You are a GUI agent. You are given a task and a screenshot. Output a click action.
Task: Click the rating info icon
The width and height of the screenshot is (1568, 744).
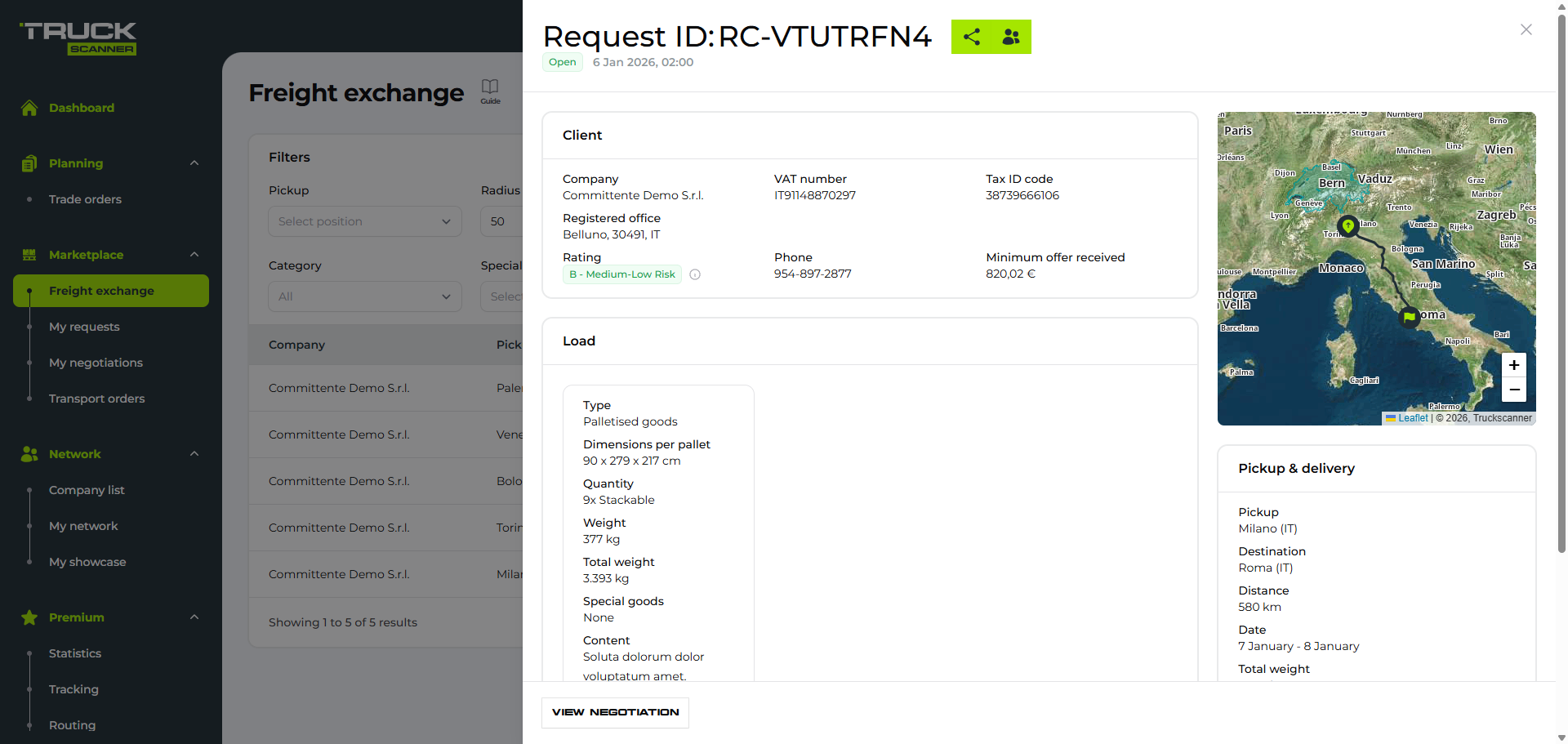695,274
